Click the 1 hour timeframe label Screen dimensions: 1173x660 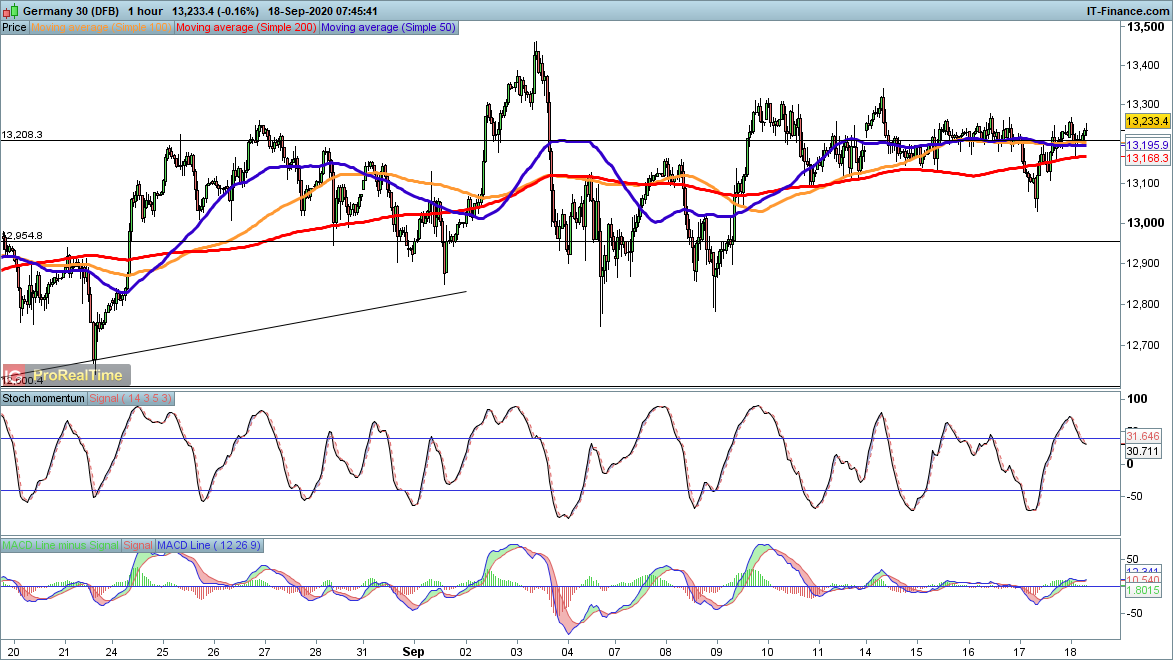click(x=145, y=11)
